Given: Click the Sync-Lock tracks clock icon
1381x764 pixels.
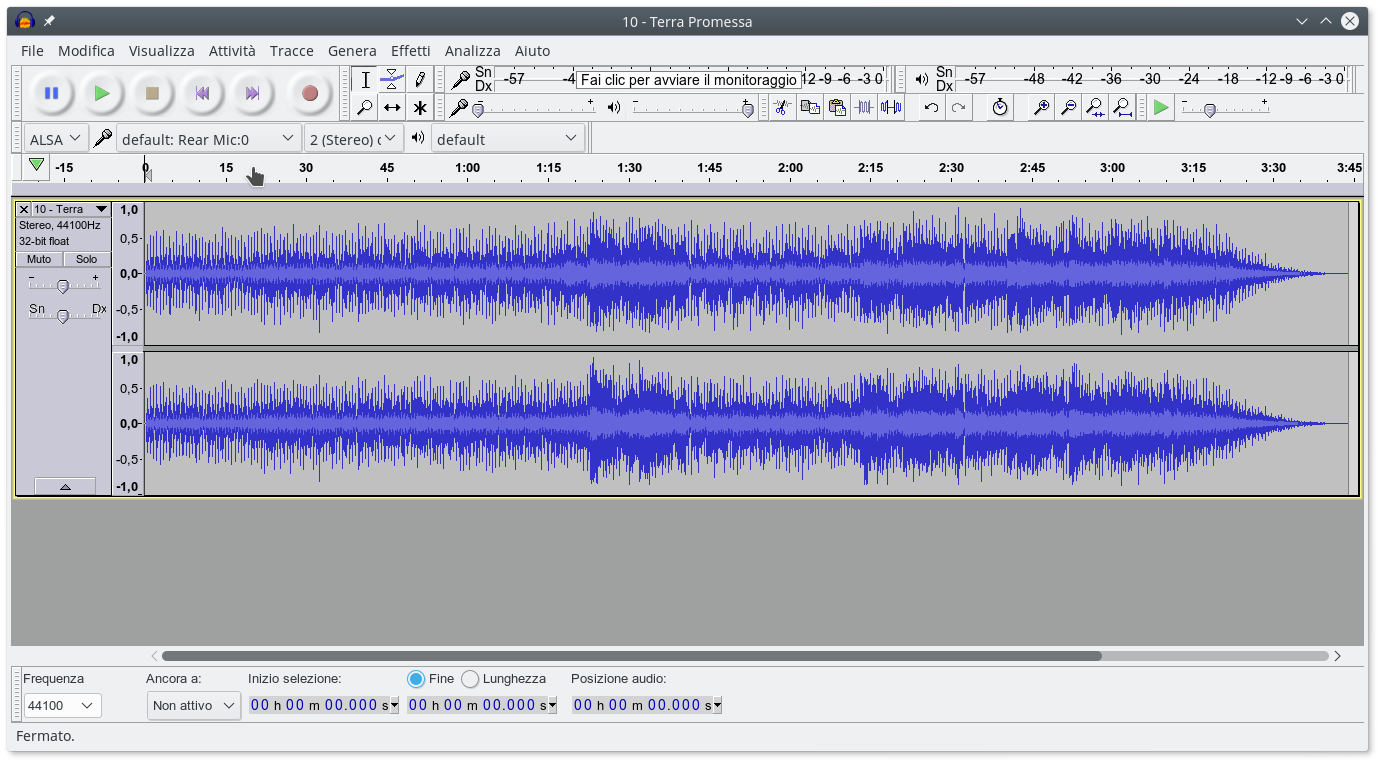Looking at the screenshot, I should (1000, 107).
